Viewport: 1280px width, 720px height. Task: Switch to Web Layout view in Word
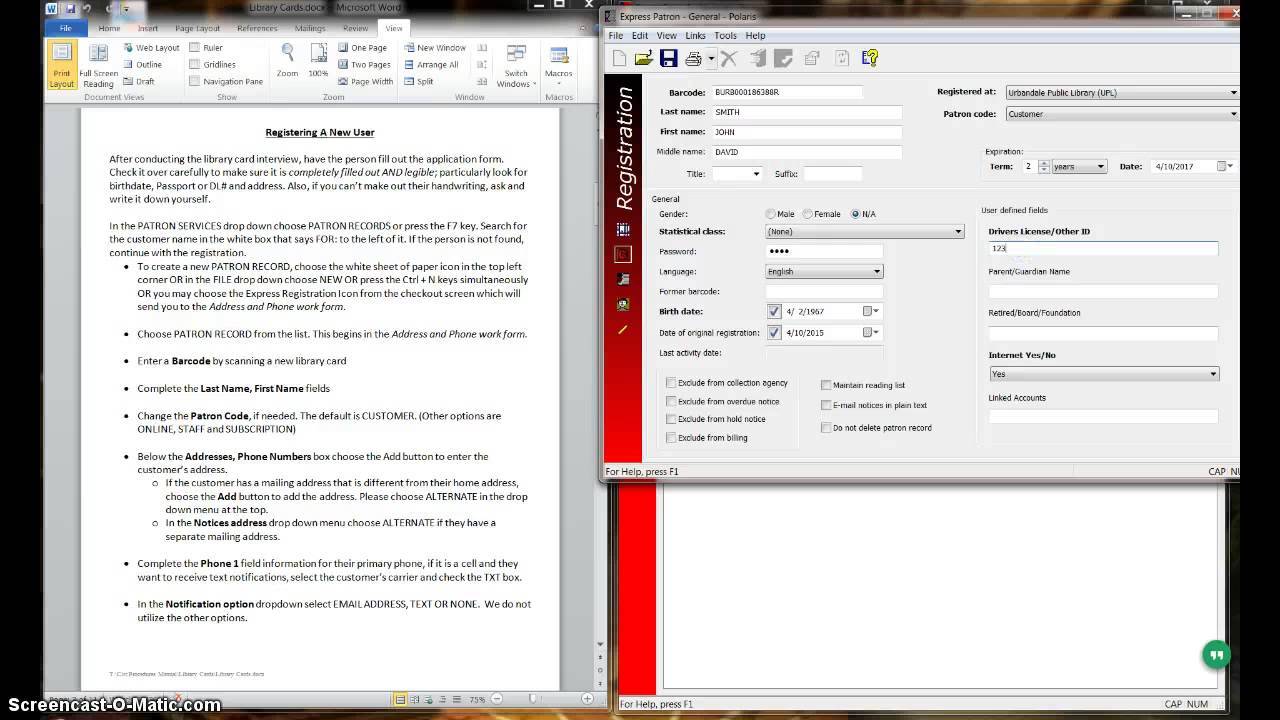coord(151,48)
